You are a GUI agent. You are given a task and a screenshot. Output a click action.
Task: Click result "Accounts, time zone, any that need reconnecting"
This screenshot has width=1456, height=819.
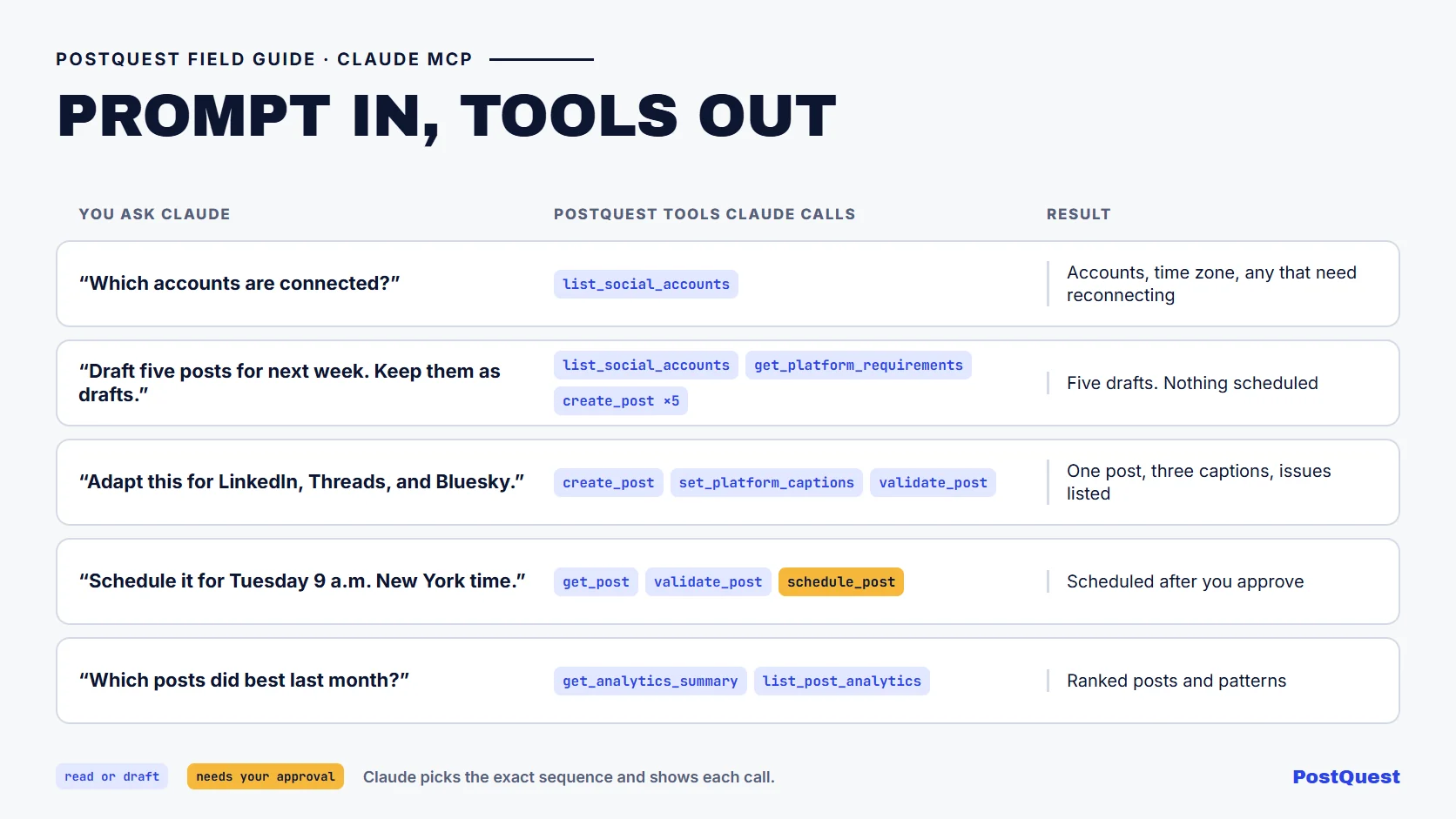tap(1211, 284)
